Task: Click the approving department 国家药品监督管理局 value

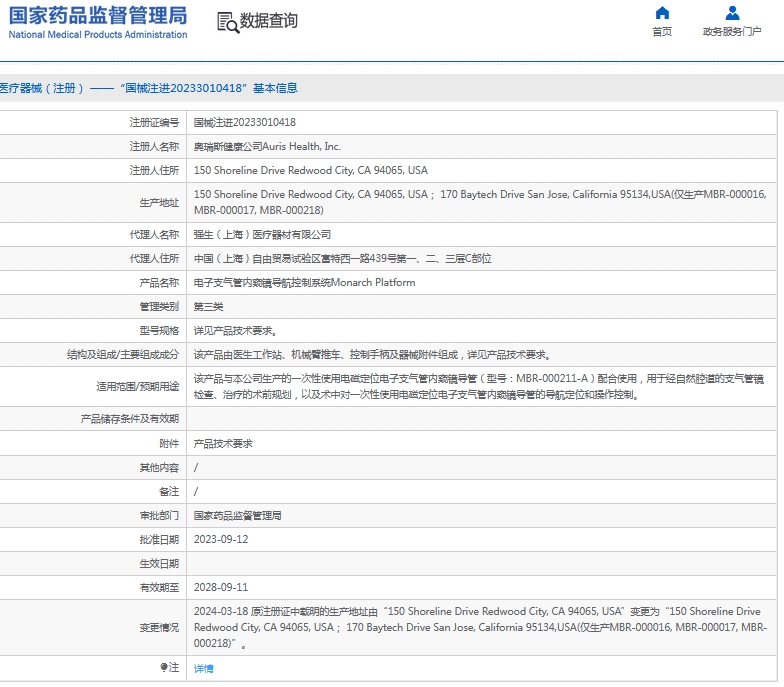Action: (238, 516)
